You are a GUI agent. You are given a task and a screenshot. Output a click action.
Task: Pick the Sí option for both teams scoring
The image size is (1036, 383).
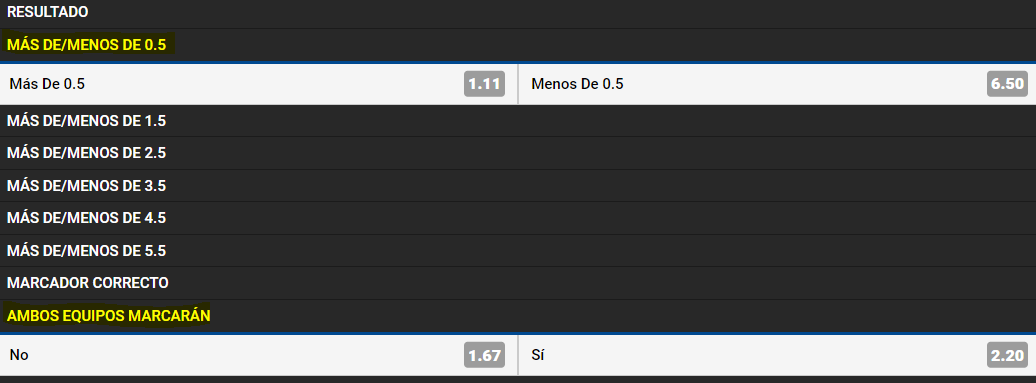pos(778,355)
